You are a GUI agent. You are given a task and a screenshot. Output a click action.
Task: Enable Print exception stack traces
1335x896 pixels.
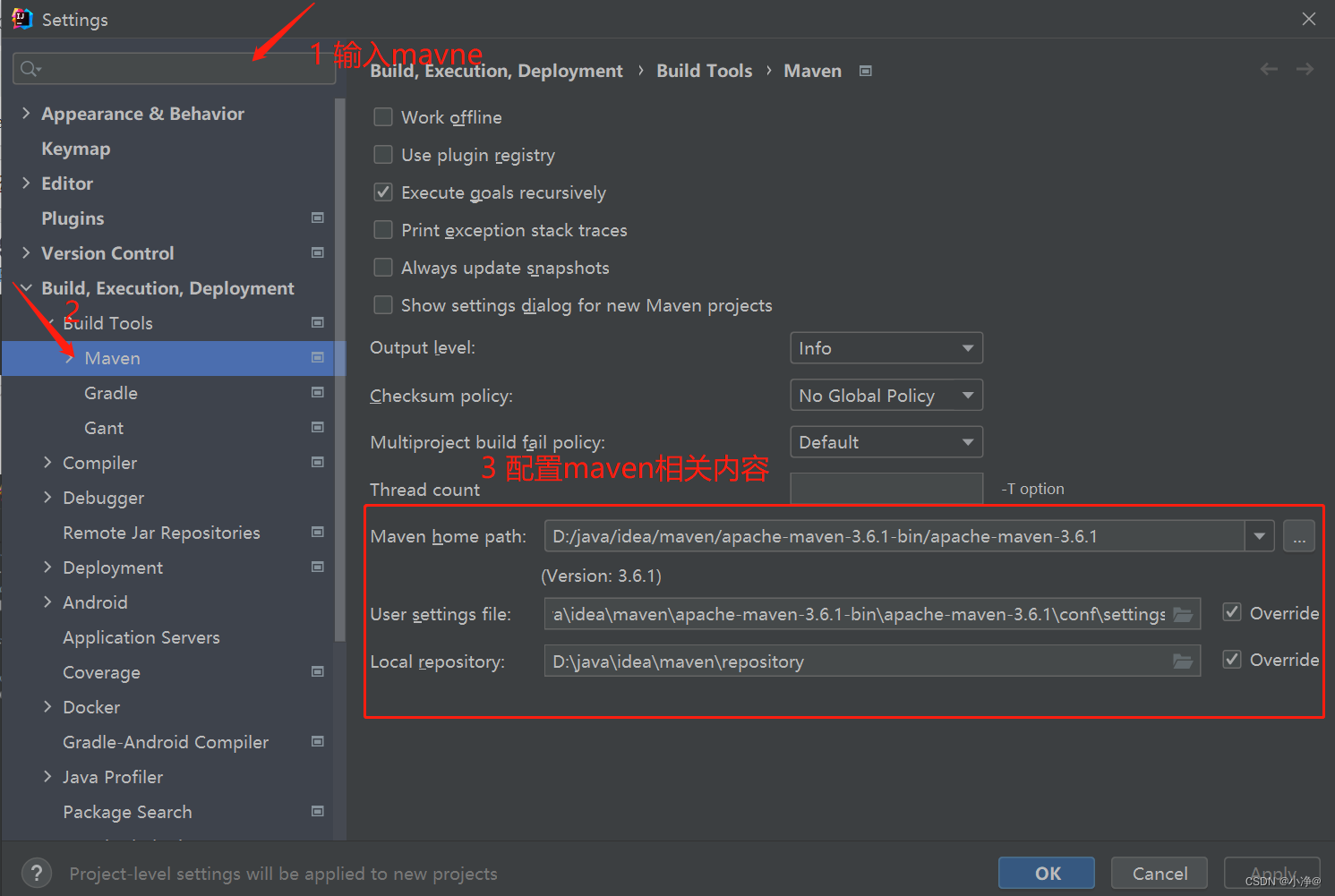click(x=383, y=230)
